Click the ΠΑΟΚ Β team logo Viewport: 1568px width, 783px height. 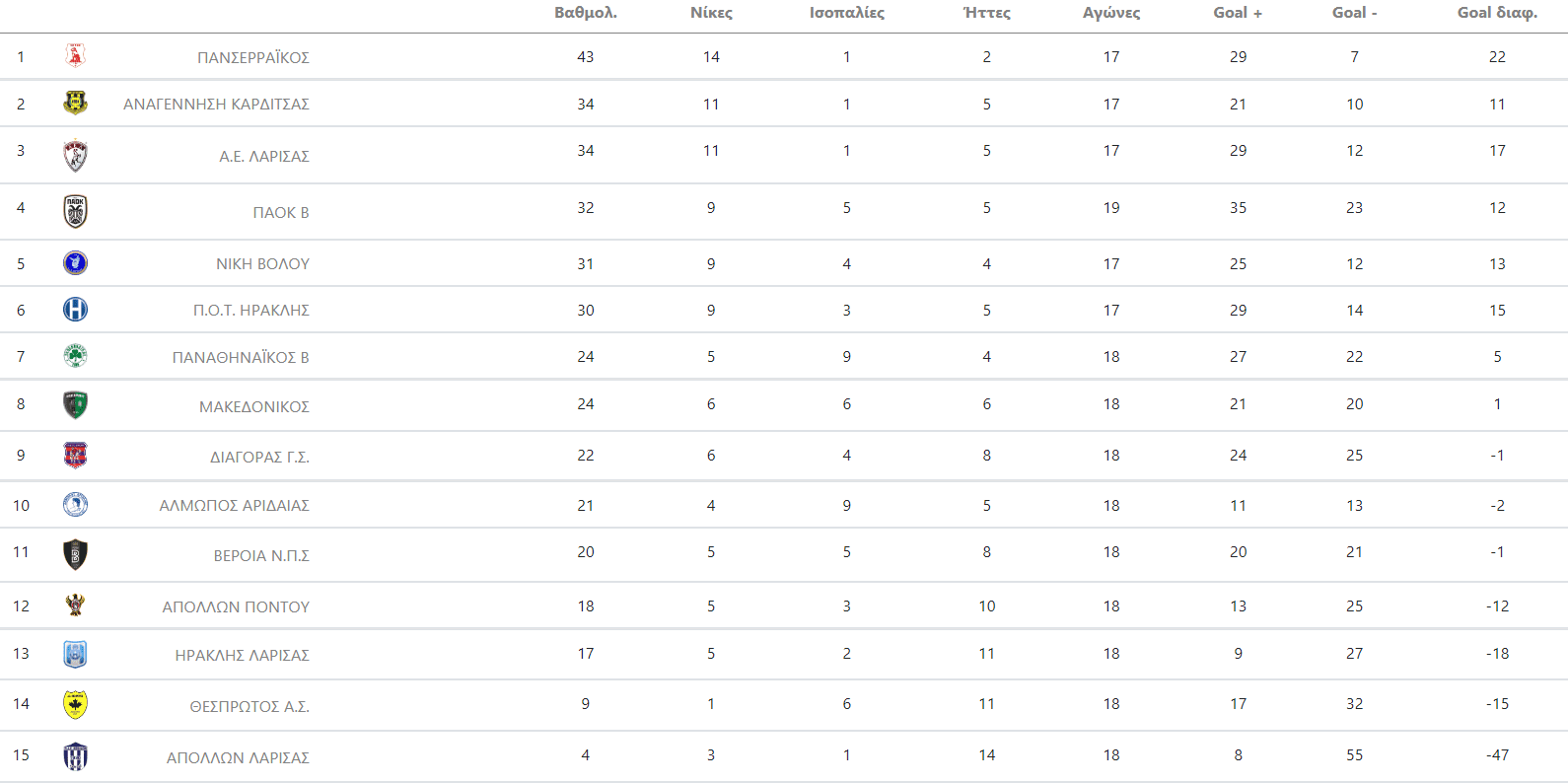(75, 211)
